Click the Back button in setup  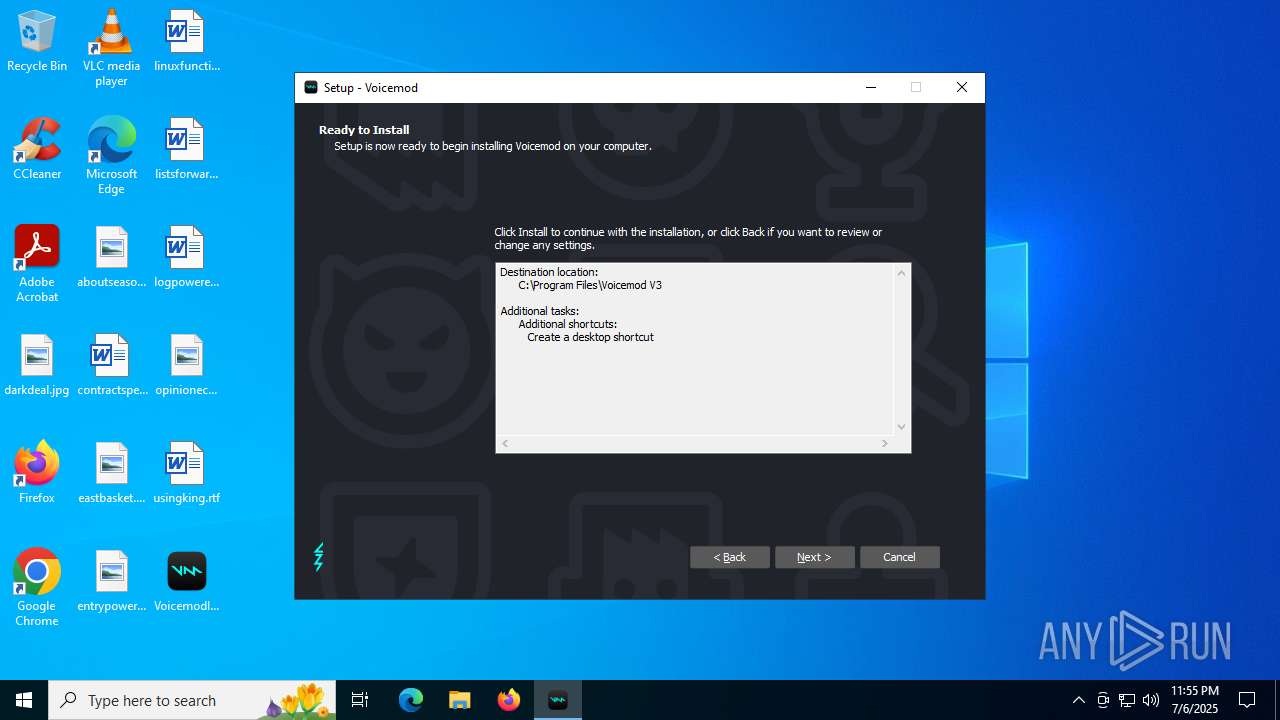click(x=730, y=557)
